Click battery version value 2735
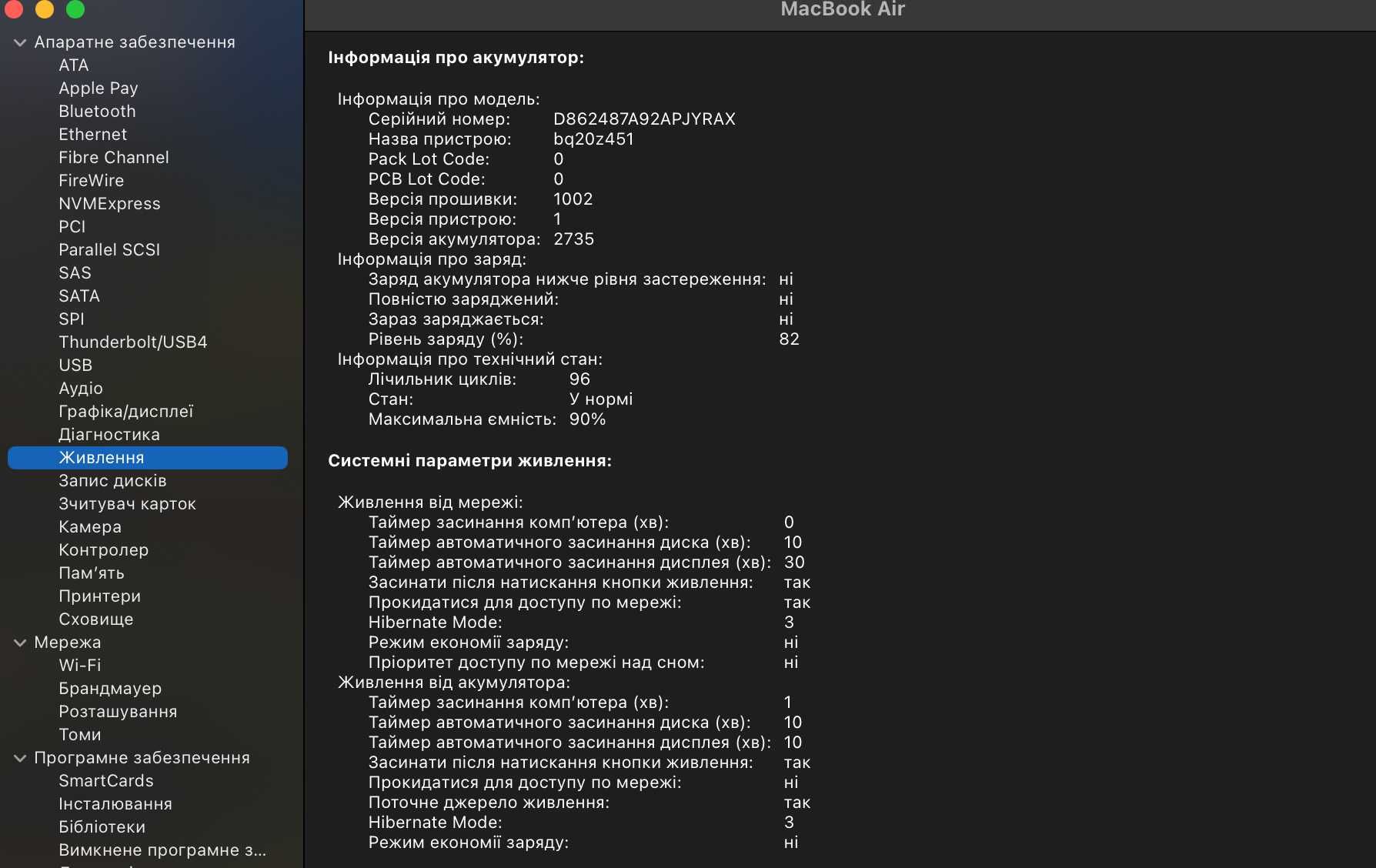The height and width of the screenshot is (868, 1376). (x=574, y=239)
